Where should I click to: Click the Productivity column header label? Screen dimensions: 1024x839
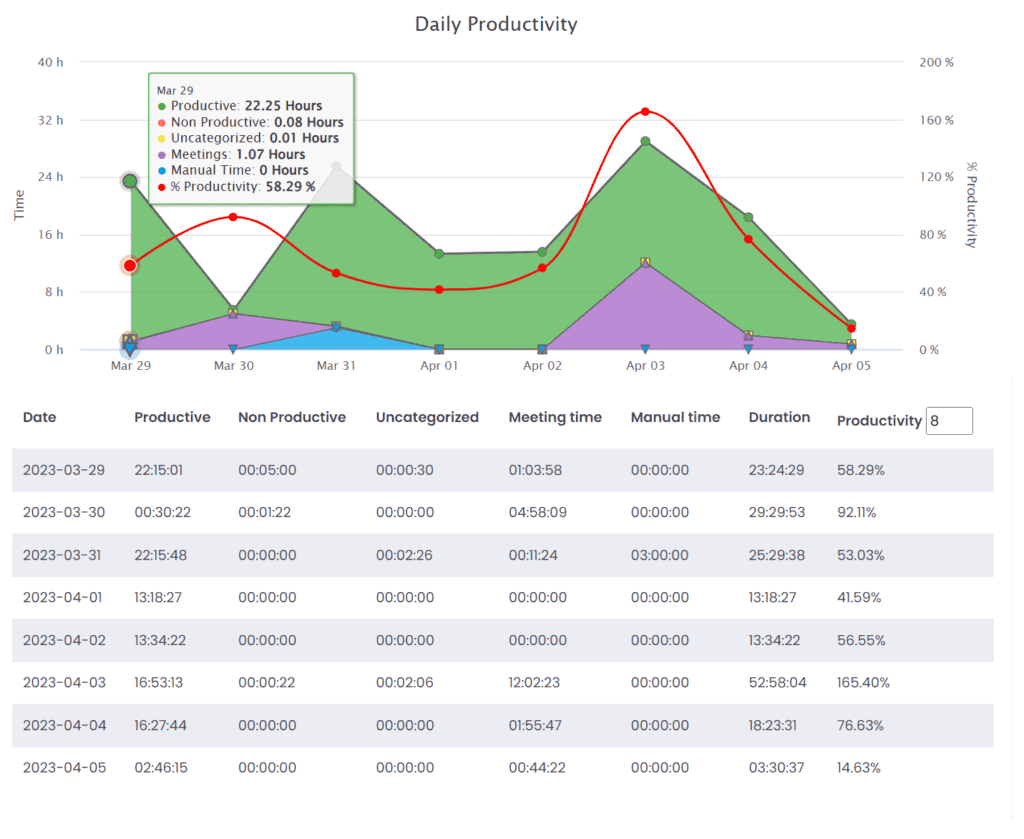click(x=879, y=421)
